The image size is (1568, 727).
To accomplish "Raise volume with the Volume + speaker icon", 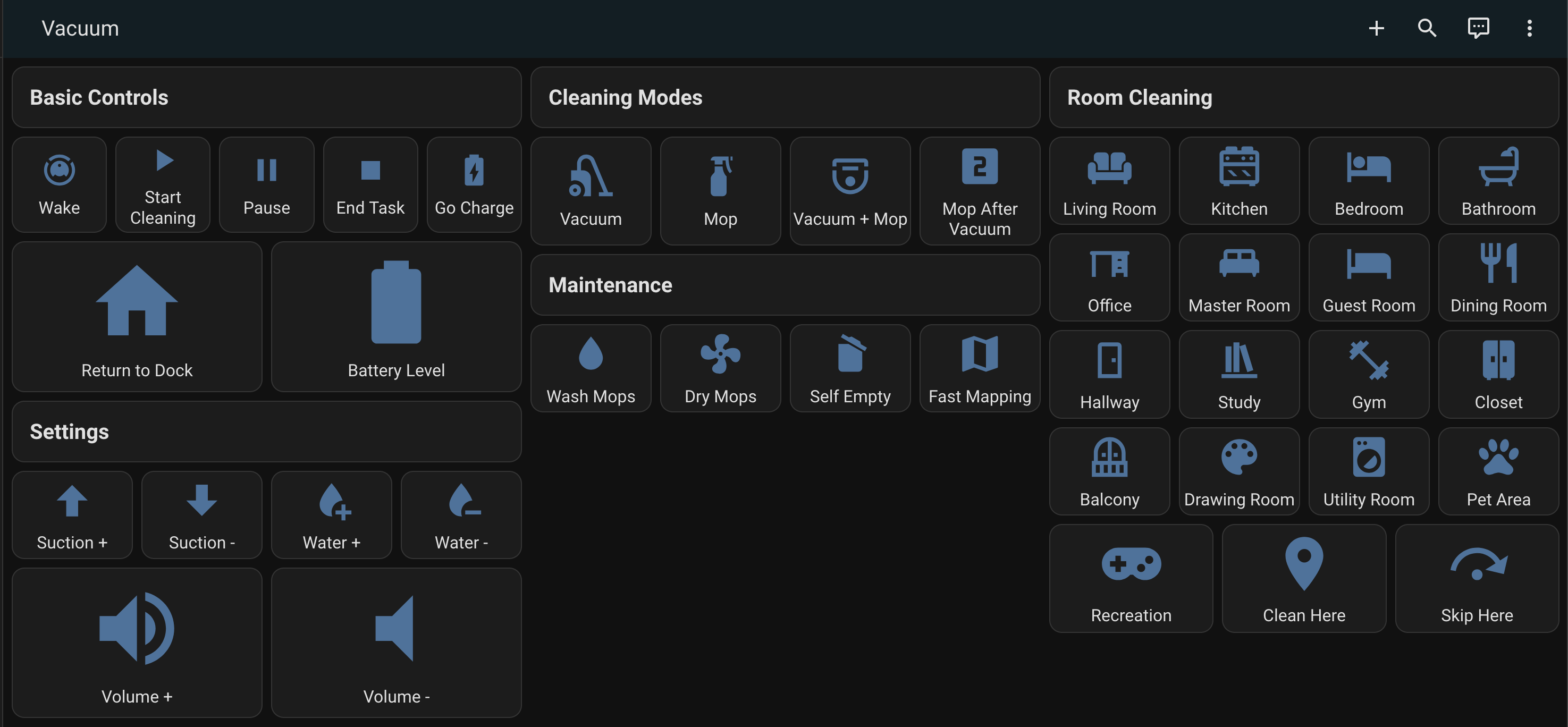I will click(137, 642).
